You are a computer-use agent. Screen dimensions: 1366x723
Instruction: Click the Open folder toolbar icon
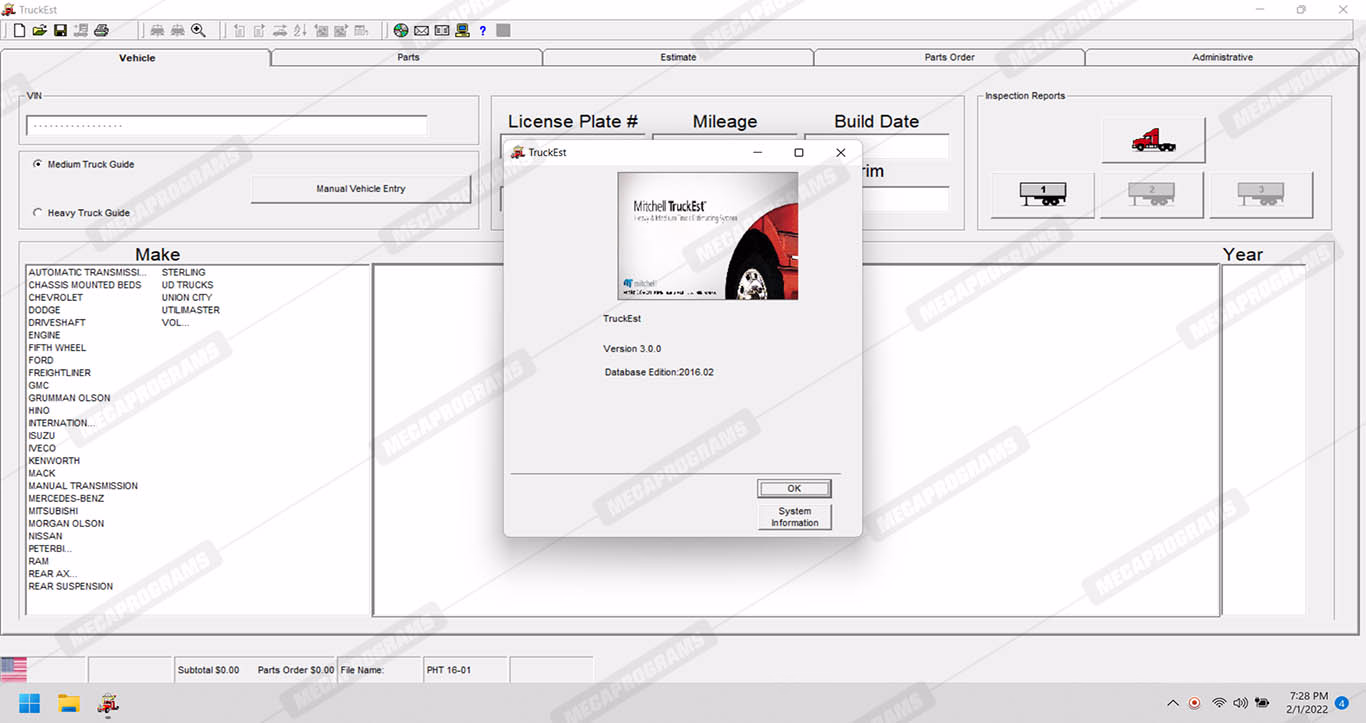tap(39, 31)
